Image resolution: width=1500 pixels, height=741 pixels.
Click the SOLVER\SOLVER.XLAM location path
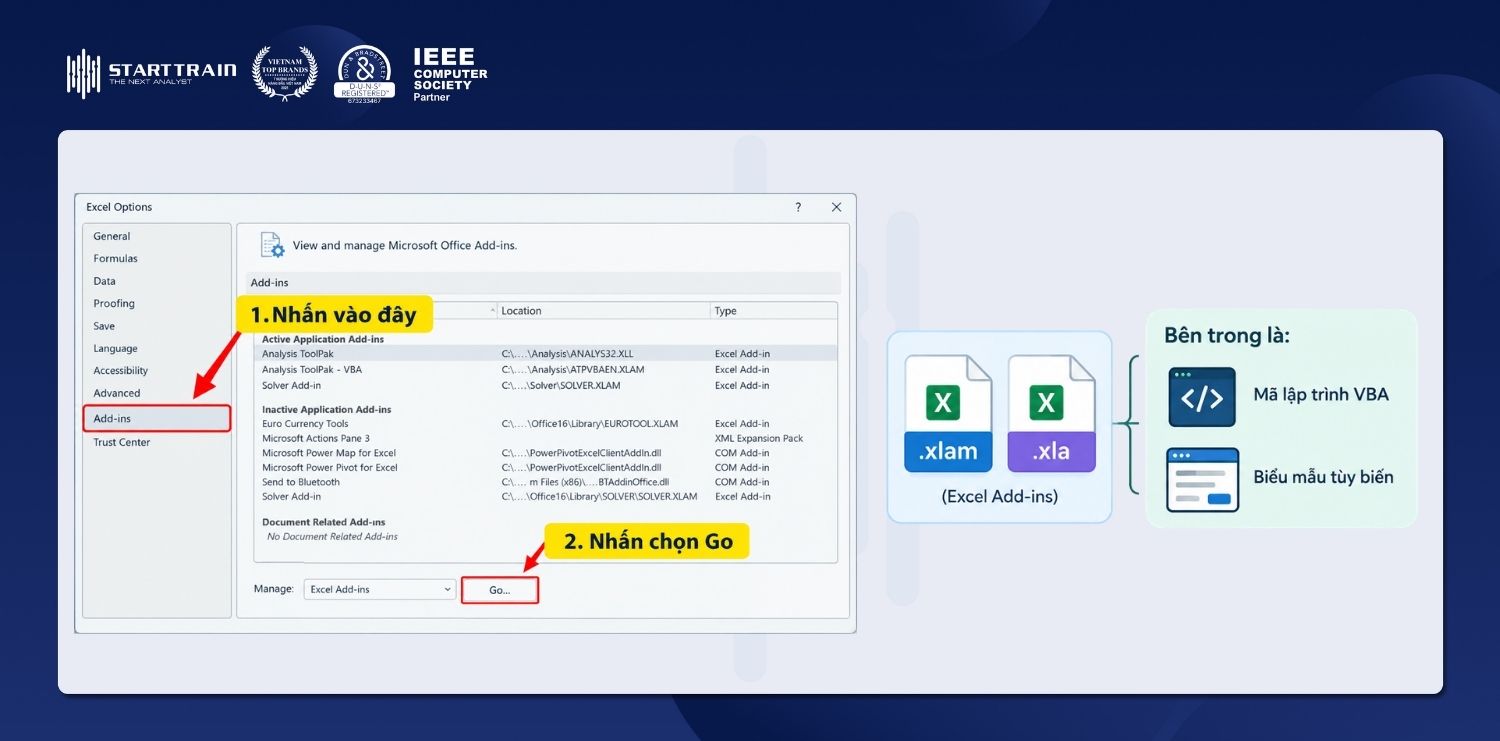pos(600,497)
